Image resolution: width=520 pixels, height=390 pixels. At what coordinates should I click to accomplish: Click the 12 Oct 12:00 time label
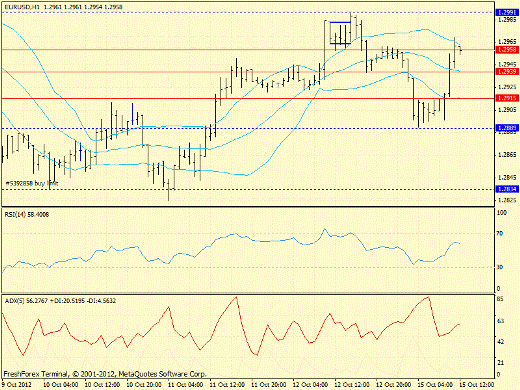352,385
